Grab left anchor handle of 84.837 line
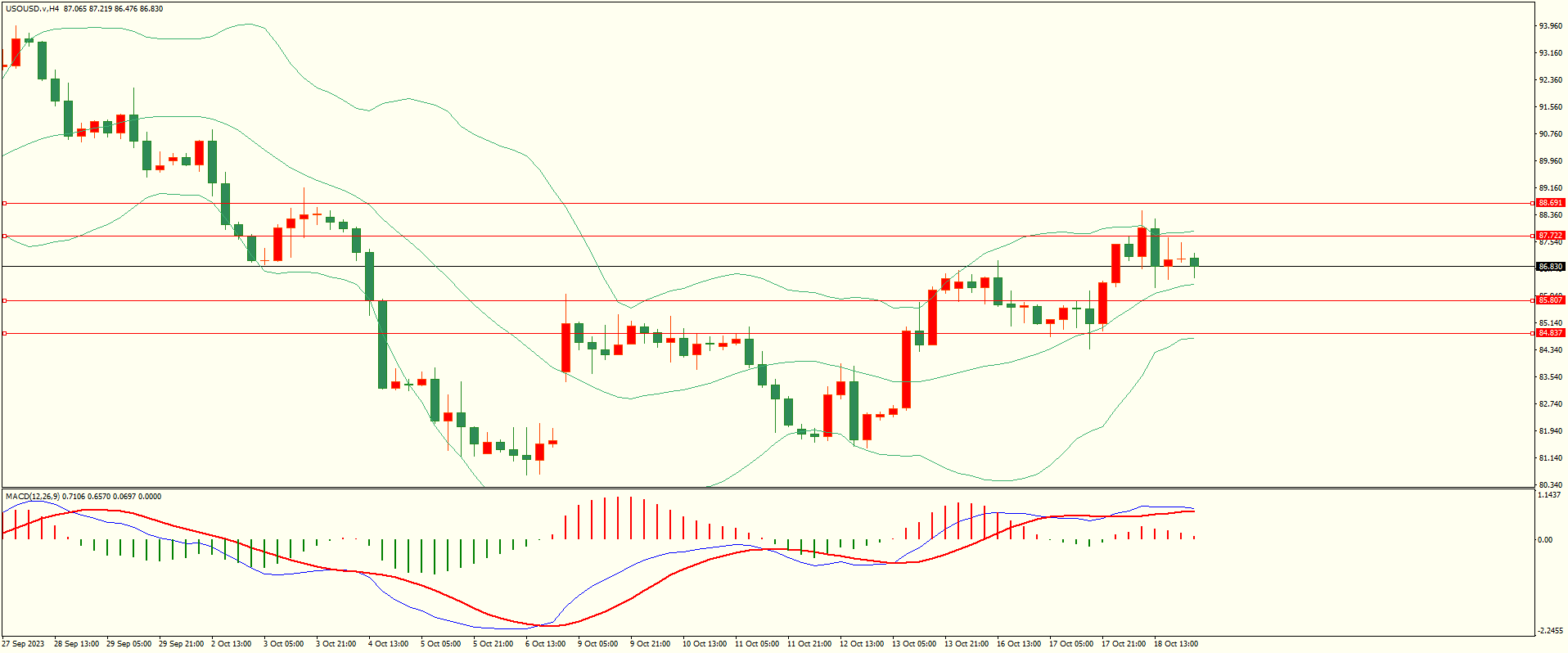 4,333
